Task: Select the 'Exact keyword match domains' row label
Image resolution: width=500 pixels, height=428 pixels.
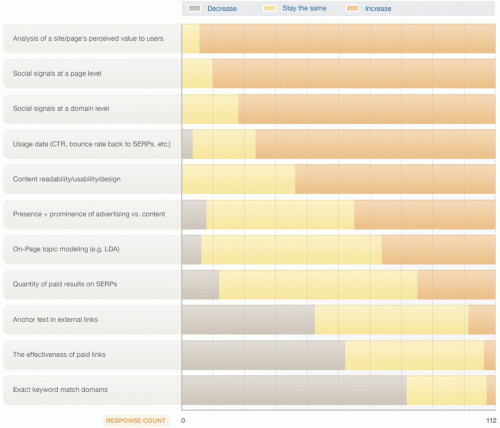Action: (60, 390)
